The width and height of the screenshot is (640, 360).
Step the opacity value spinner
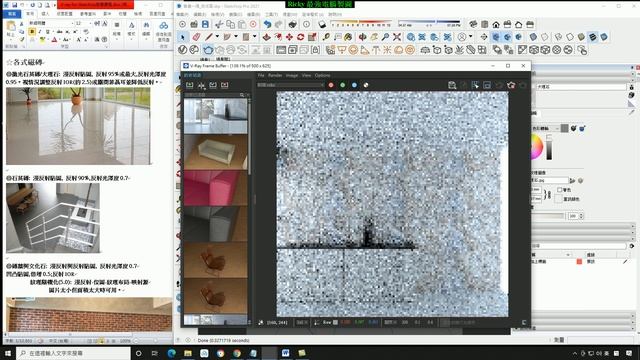(581, 216)
